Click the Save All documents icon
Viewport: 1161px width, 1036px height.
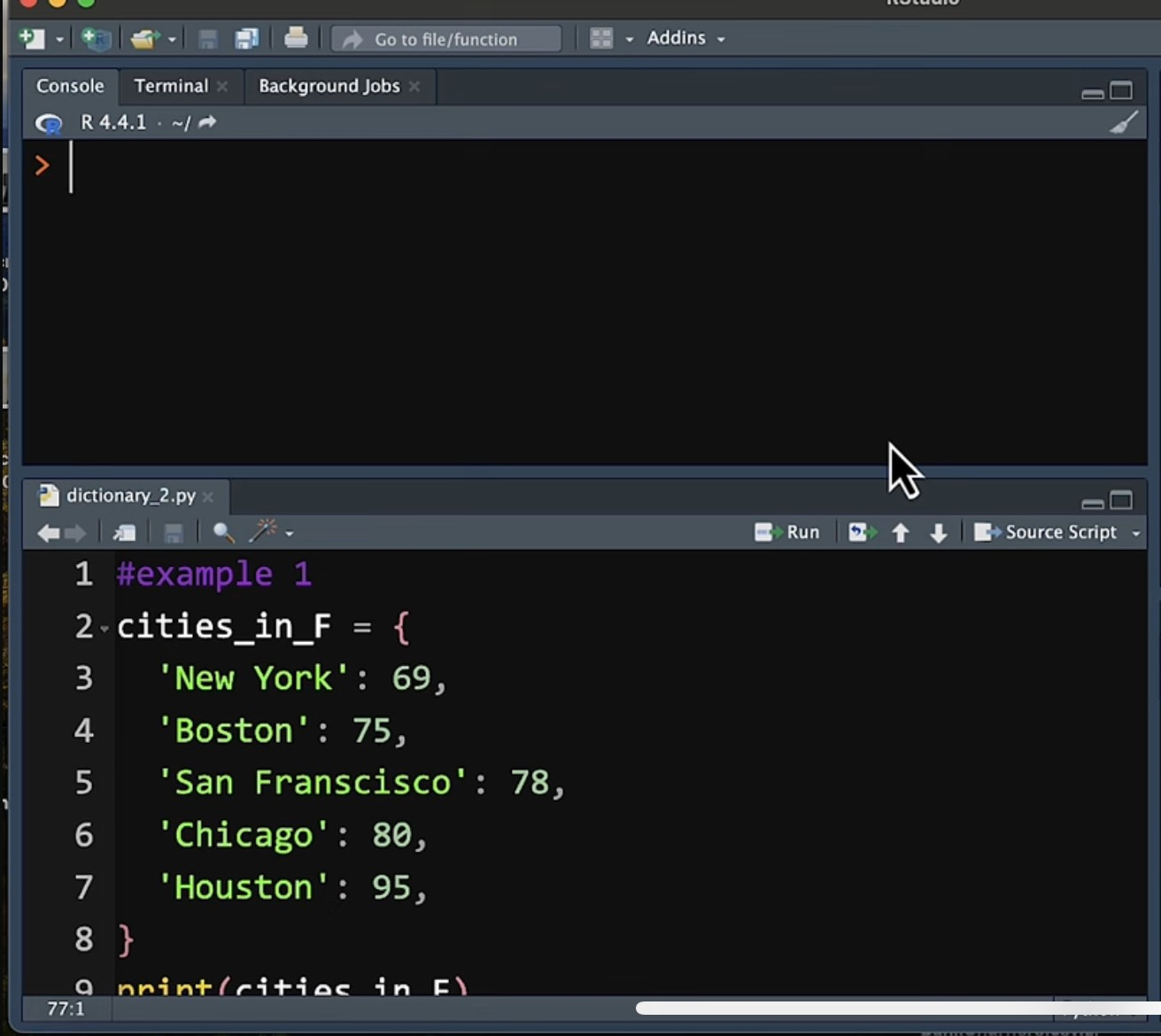(x=246, y=39)
